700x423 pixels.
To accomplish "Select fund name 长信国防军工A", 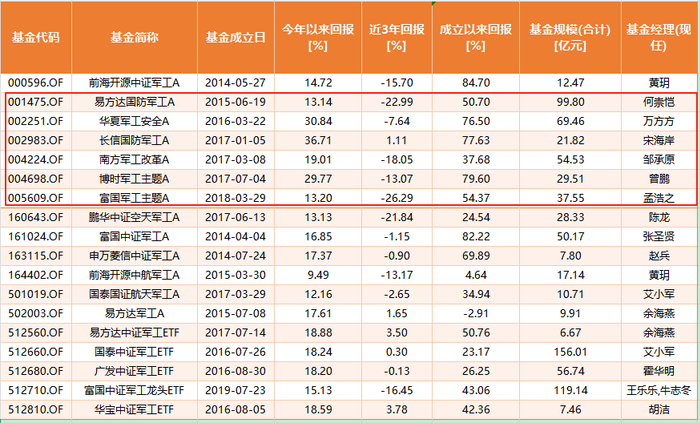I will coord(134,141).
